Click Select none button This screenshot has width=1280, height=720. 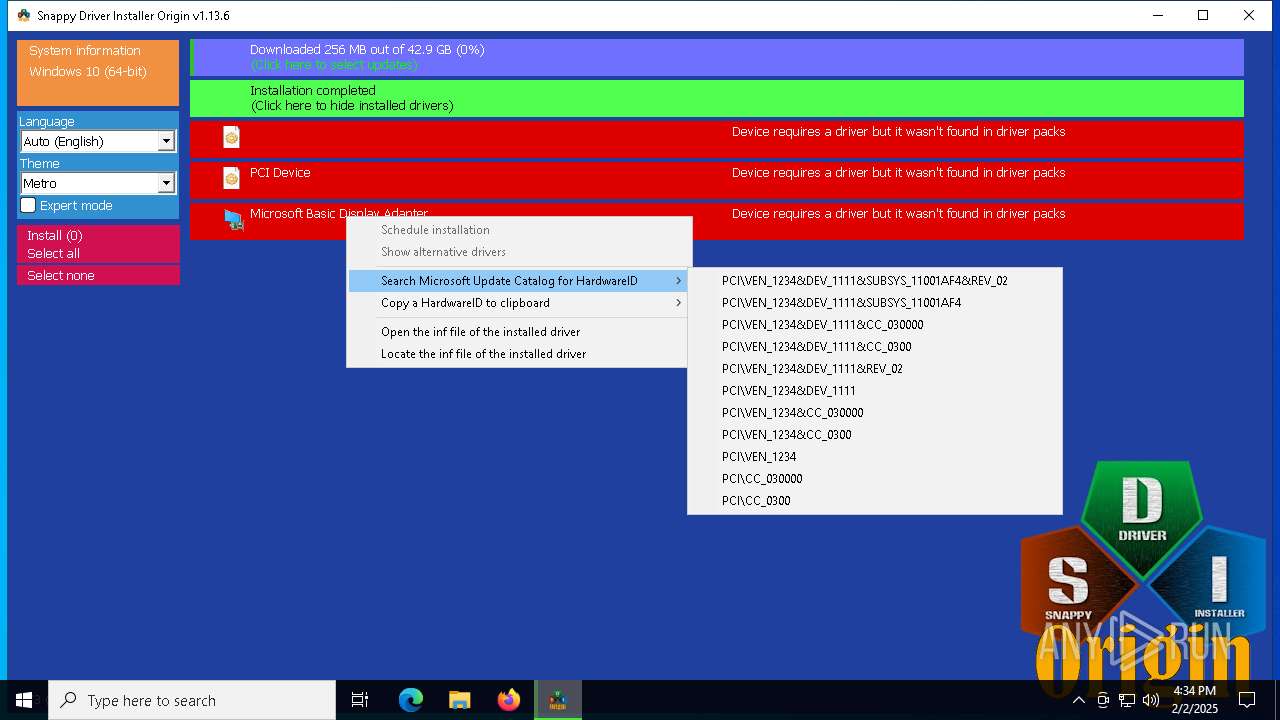(x=98, y=275)
